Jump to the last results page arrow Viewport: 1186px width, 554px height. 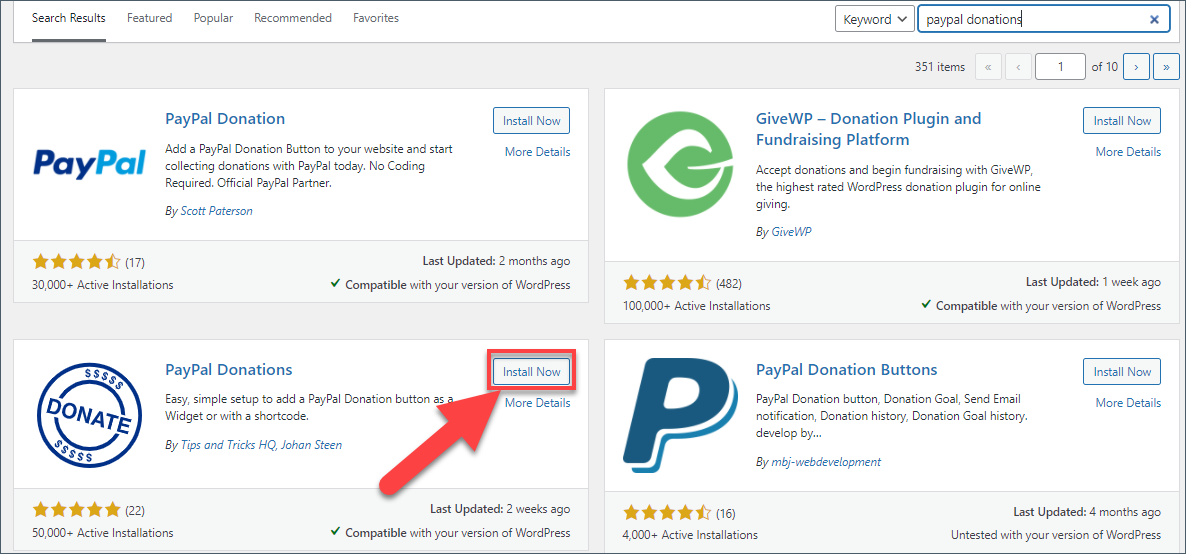[x=1166, y=67]
